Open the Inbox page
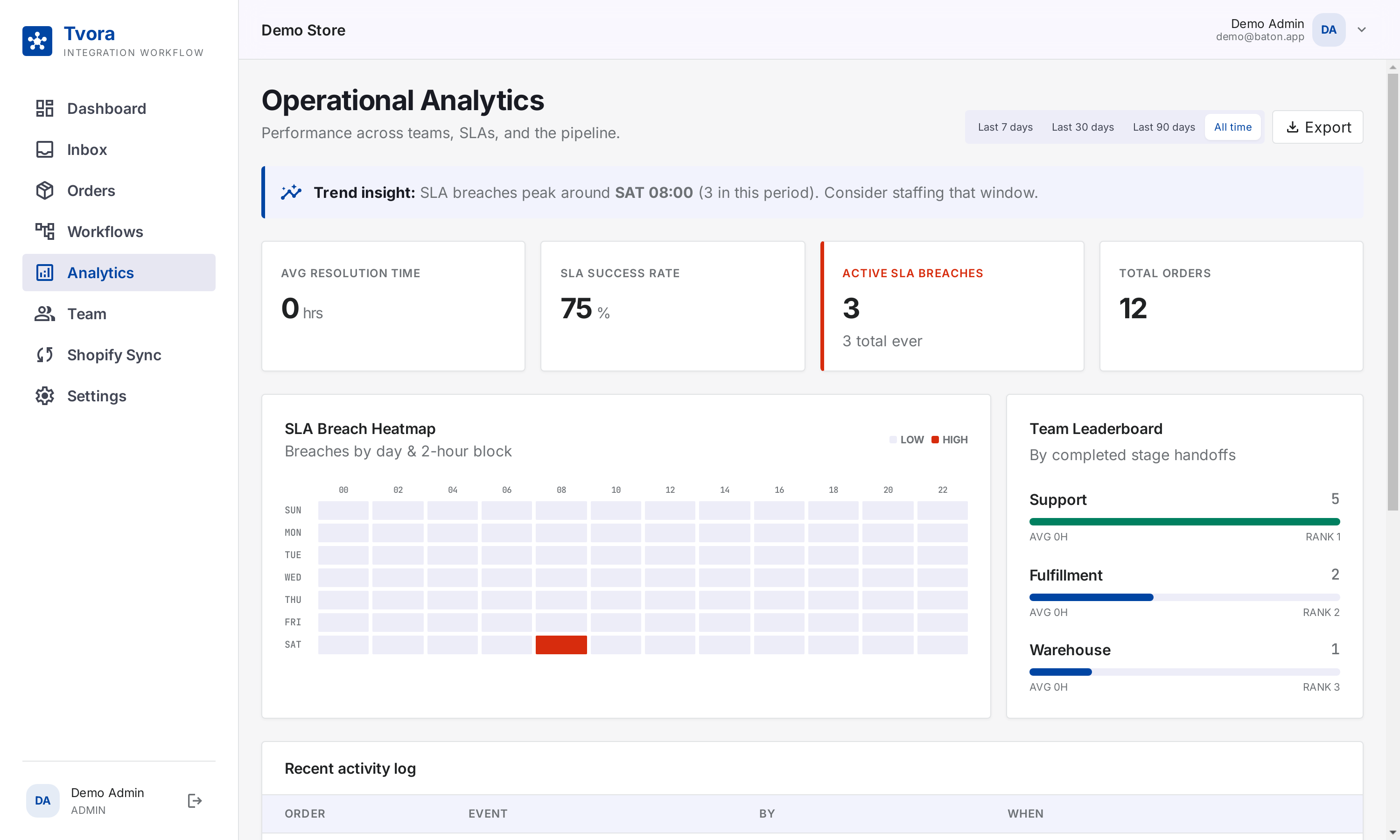Image resolution: width=1400 pixels, height=840 pixels. [x=119, y=149]
